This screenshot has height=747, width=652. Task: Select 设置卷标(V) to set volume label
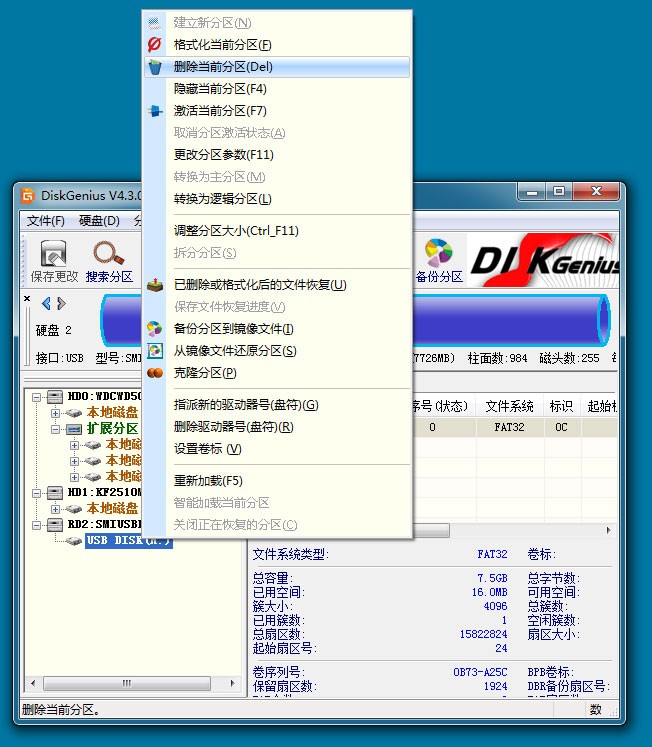pyautogui.click(x=207, y=449)
